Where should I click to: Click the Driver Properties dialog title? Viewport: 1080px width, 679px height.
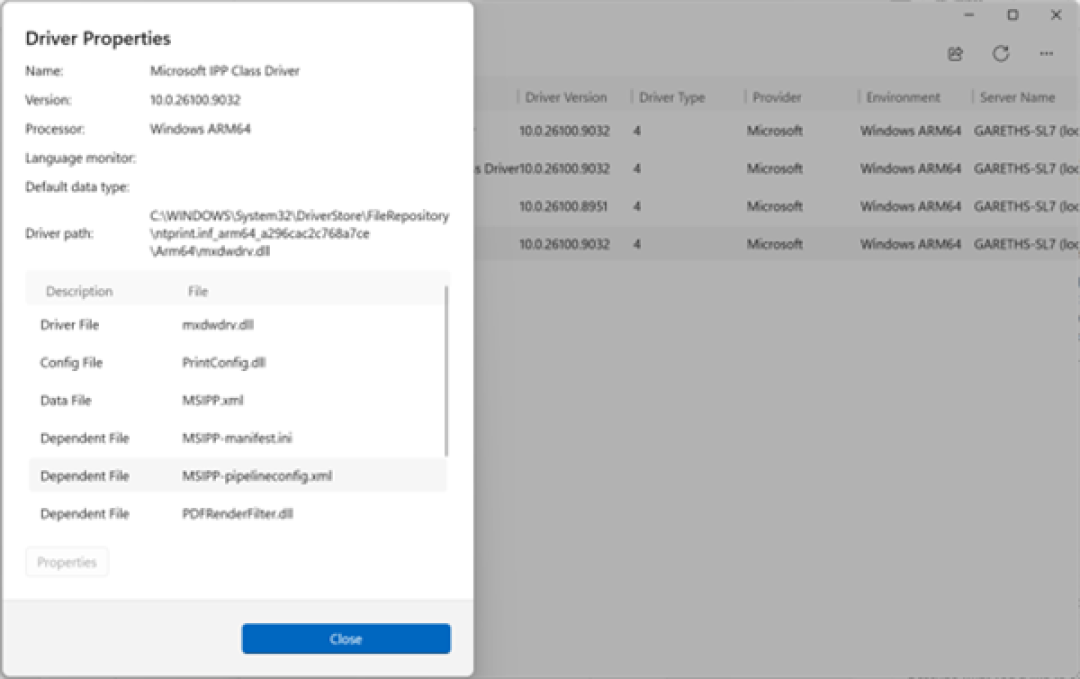pos(98,39)
